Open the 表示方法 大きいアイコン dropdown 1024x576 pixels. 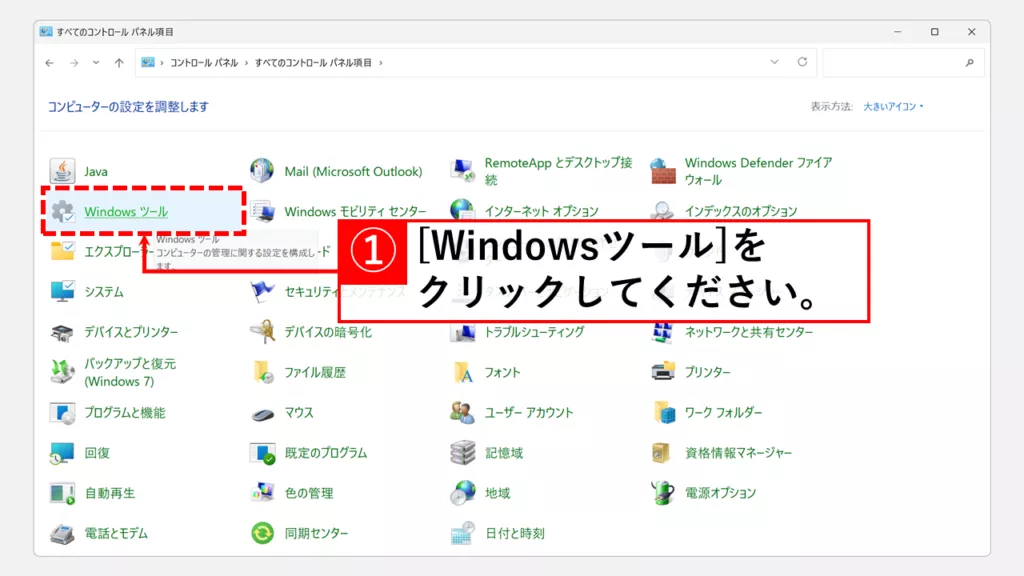[894, 106]
